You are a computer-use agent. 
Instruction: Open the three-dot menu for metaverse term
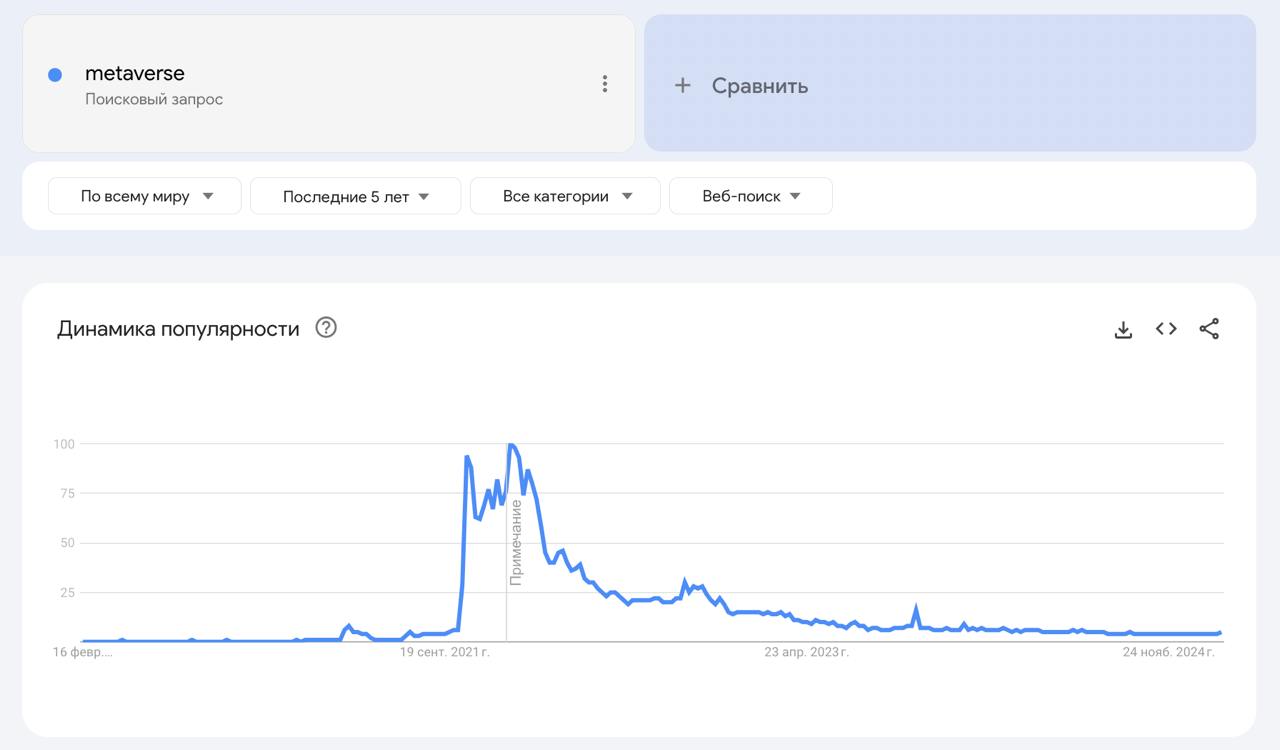click(x=604, y=84)
